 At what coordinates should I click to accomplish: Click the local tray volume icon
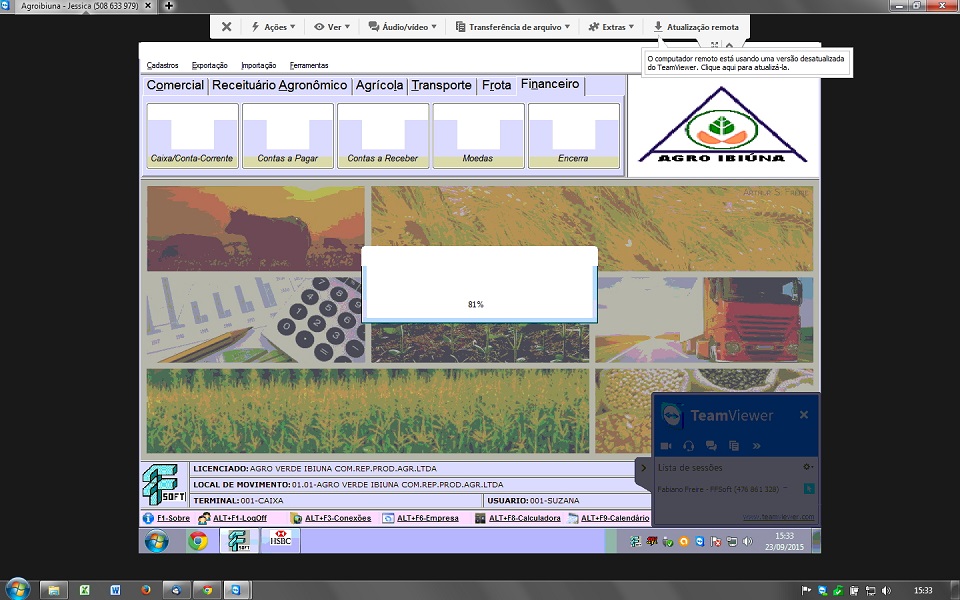[x=886, y=590]
